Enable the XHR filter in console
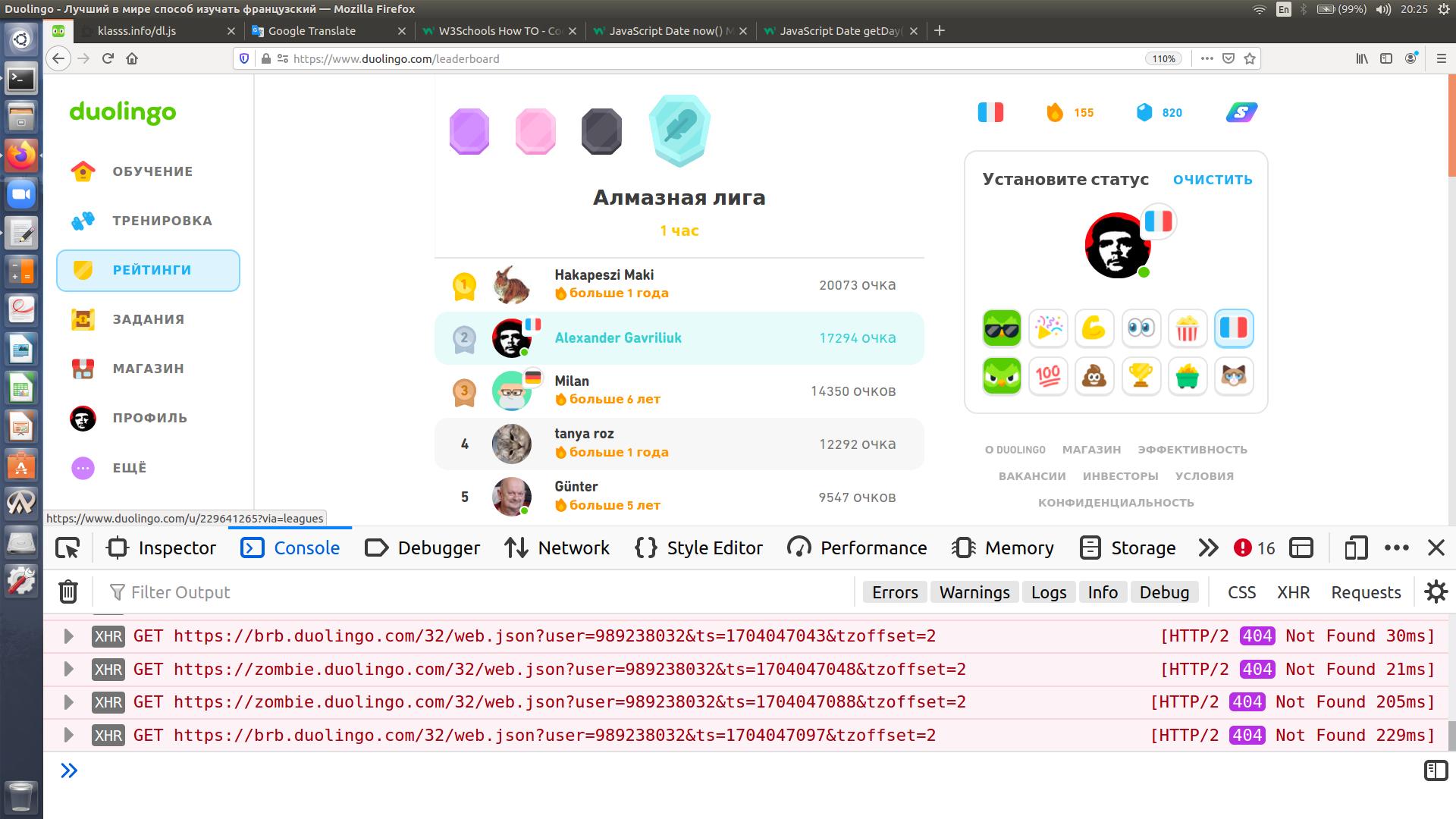Screen dimensions: 1456x819 tap(1293, 592)
